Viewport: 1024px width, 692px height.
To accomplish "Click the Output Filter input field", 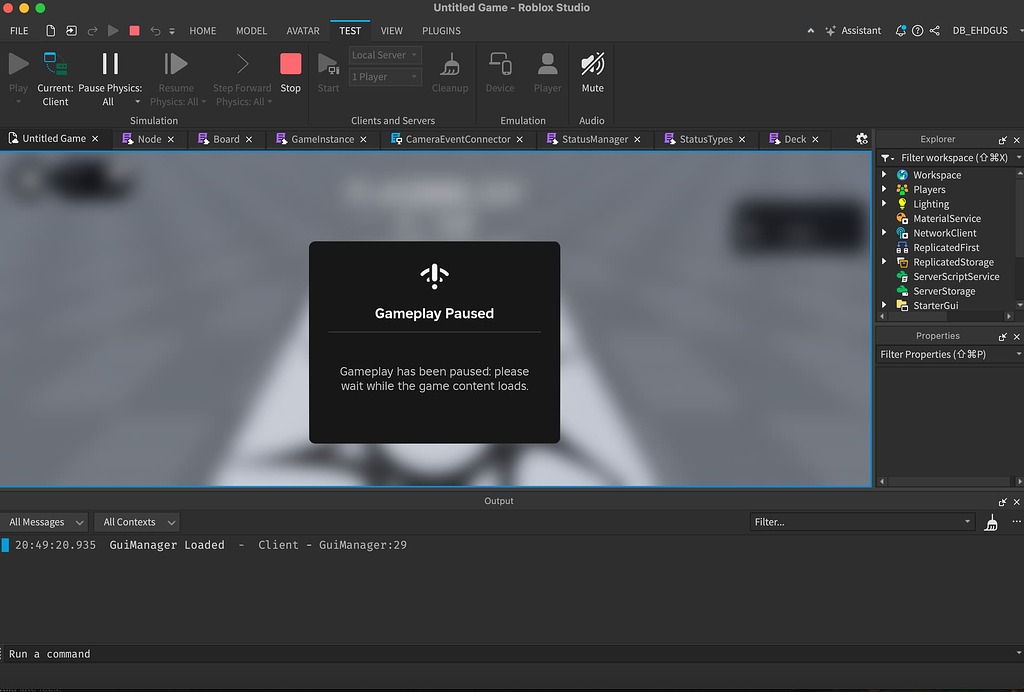I will pyautogui.click(x=862, y=522).
